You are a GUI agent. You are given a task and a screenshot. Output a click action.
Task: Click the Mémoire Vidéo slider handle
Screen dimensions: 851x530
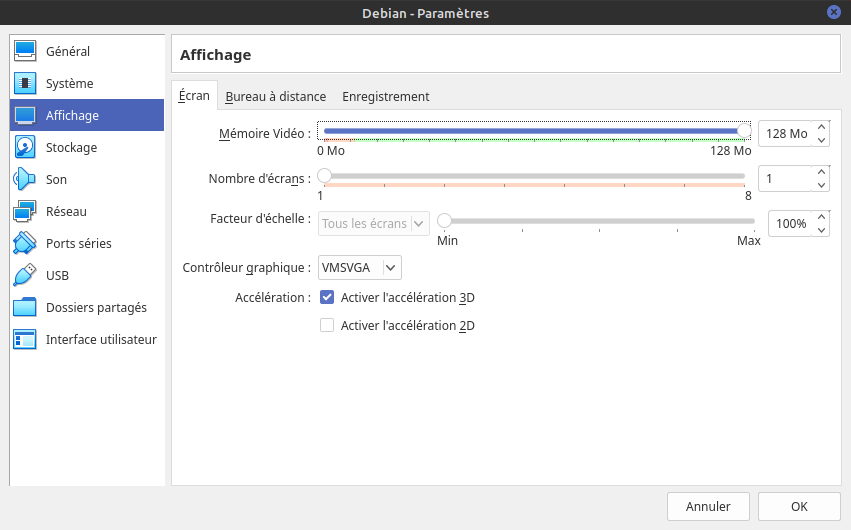tap(744, 131)
